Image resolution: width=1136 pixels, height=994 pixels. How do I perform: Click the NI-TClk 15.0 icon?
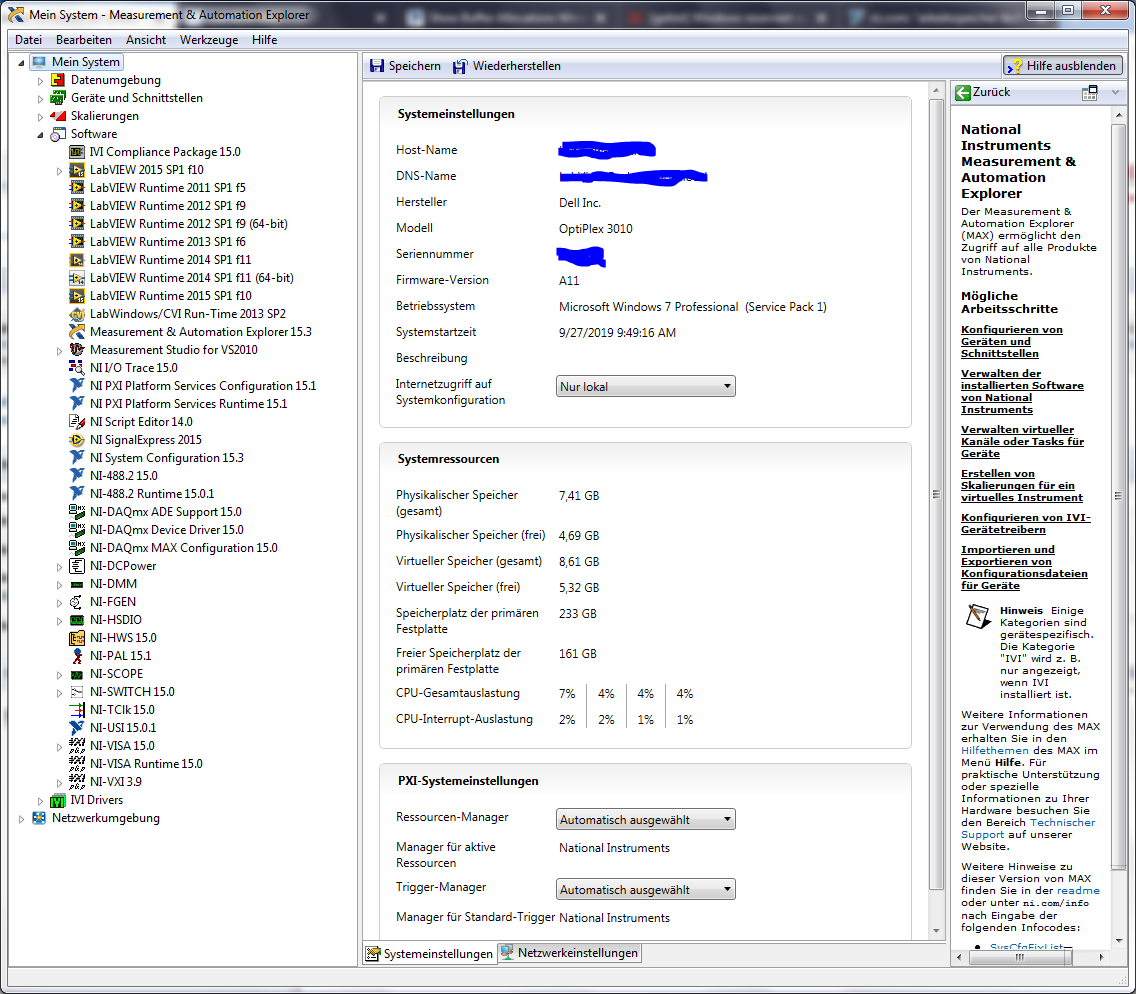(77, 710)
